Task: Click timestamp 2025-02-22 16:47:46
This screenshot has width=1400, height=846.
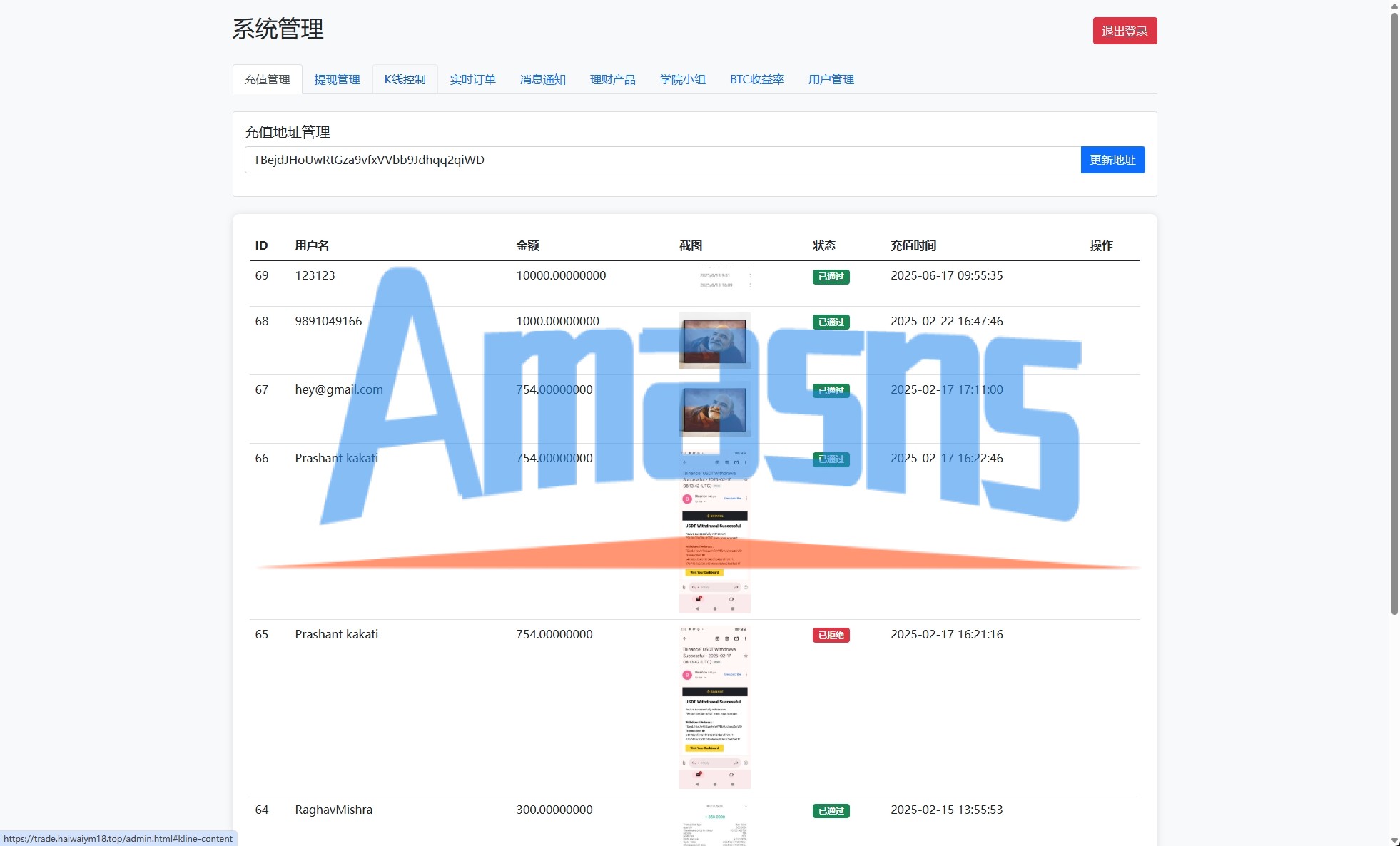Action: pyautogui.click(x=947, y=321)
